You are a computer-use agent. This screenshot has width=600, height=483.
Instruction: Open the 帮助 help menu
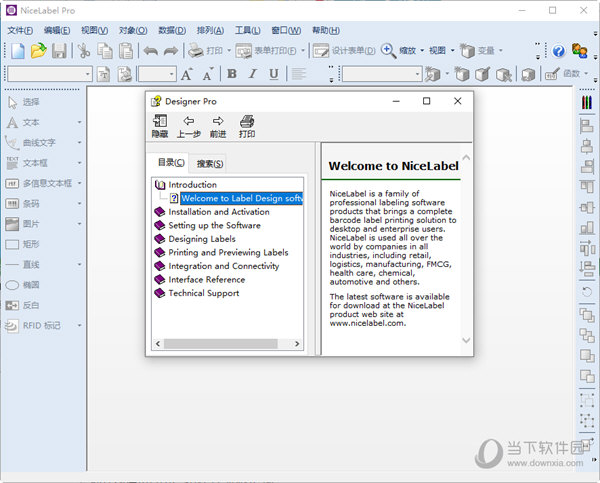click(326, 31)
